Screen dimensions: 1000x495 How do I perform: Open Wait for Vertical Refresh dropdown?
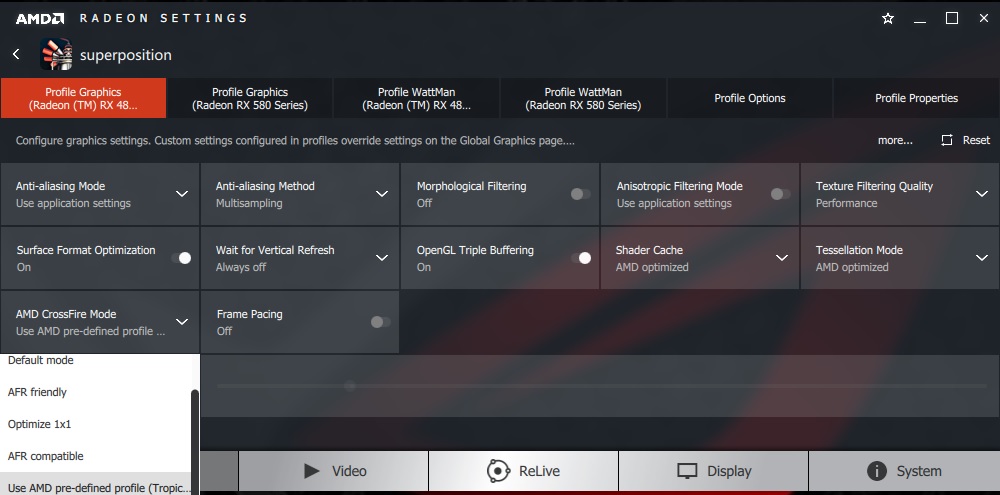pyautogui.click(x=382, y=258)
